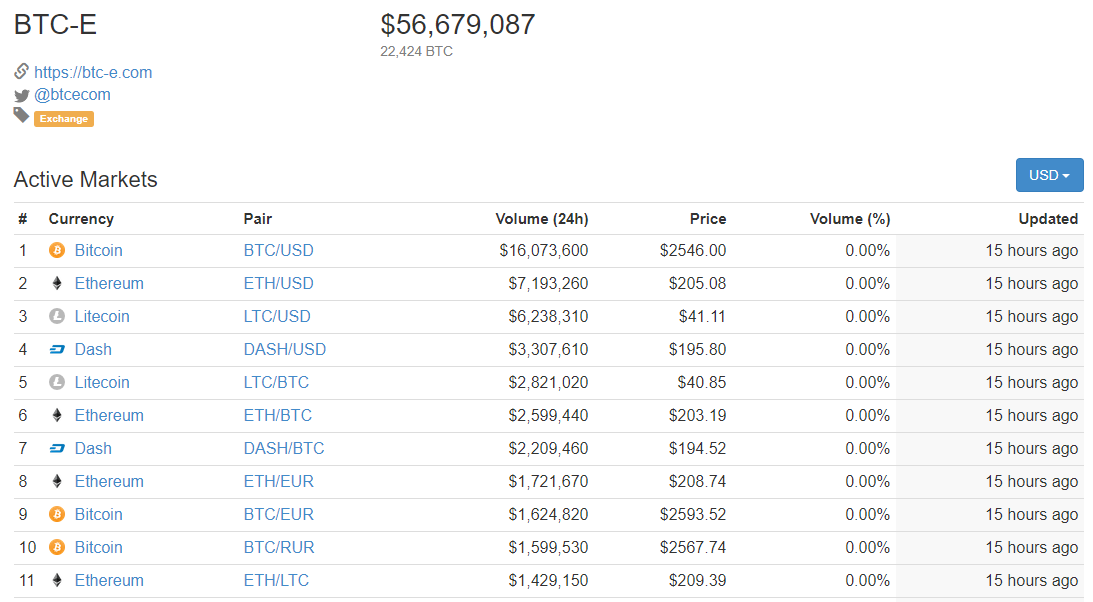Open the BTC/USD pair link

tap(278, 250)
